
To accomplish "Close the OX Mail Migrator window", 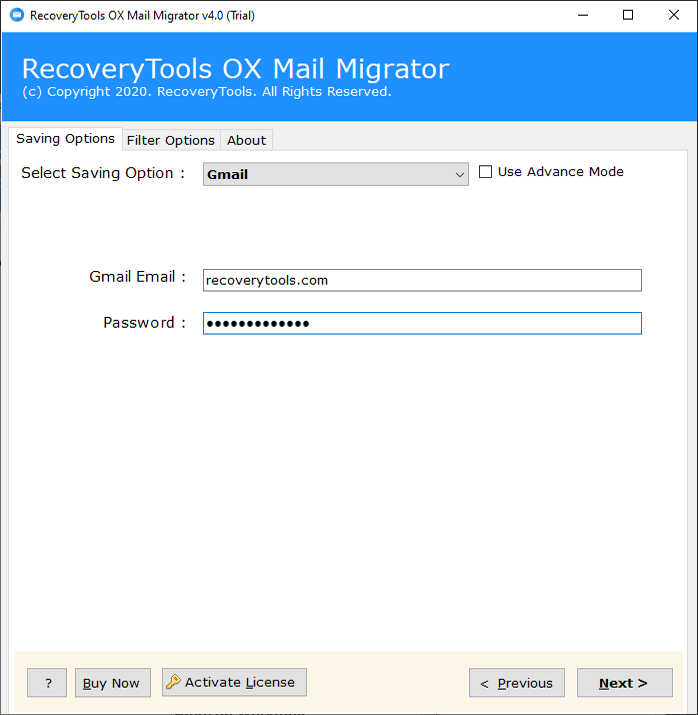I will (673, 16).
